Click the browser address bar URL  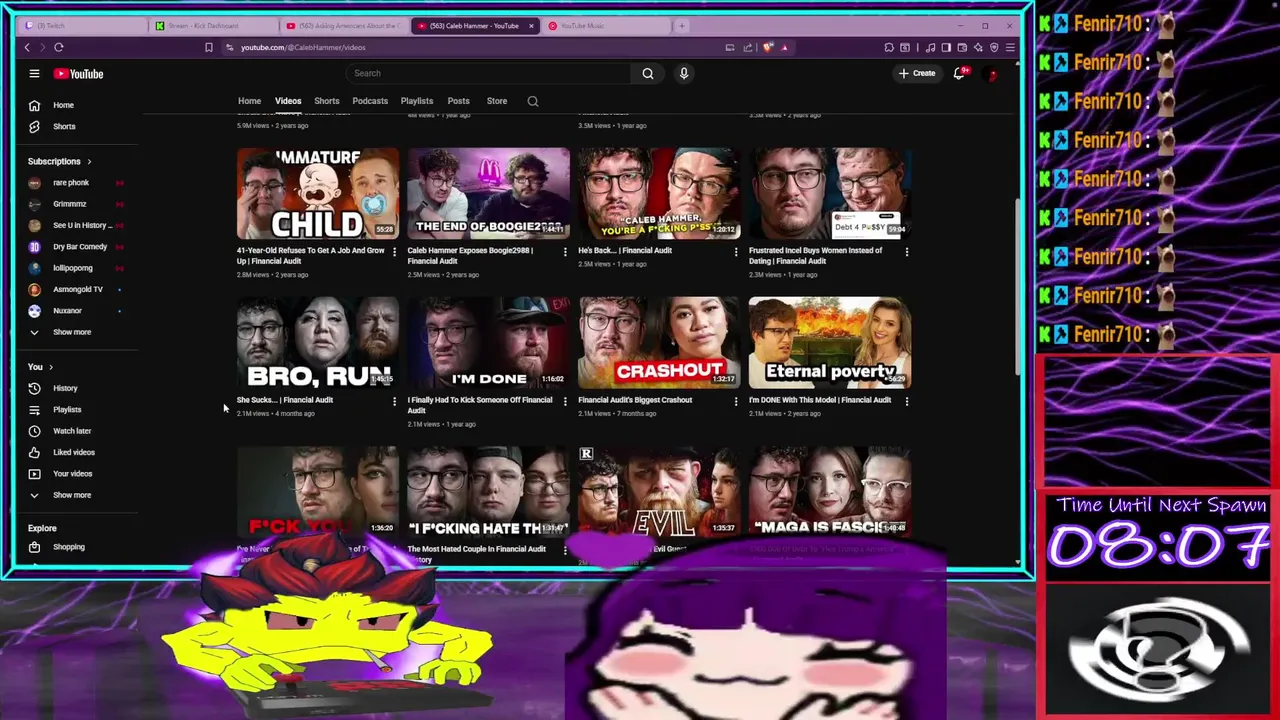[303, 47]
